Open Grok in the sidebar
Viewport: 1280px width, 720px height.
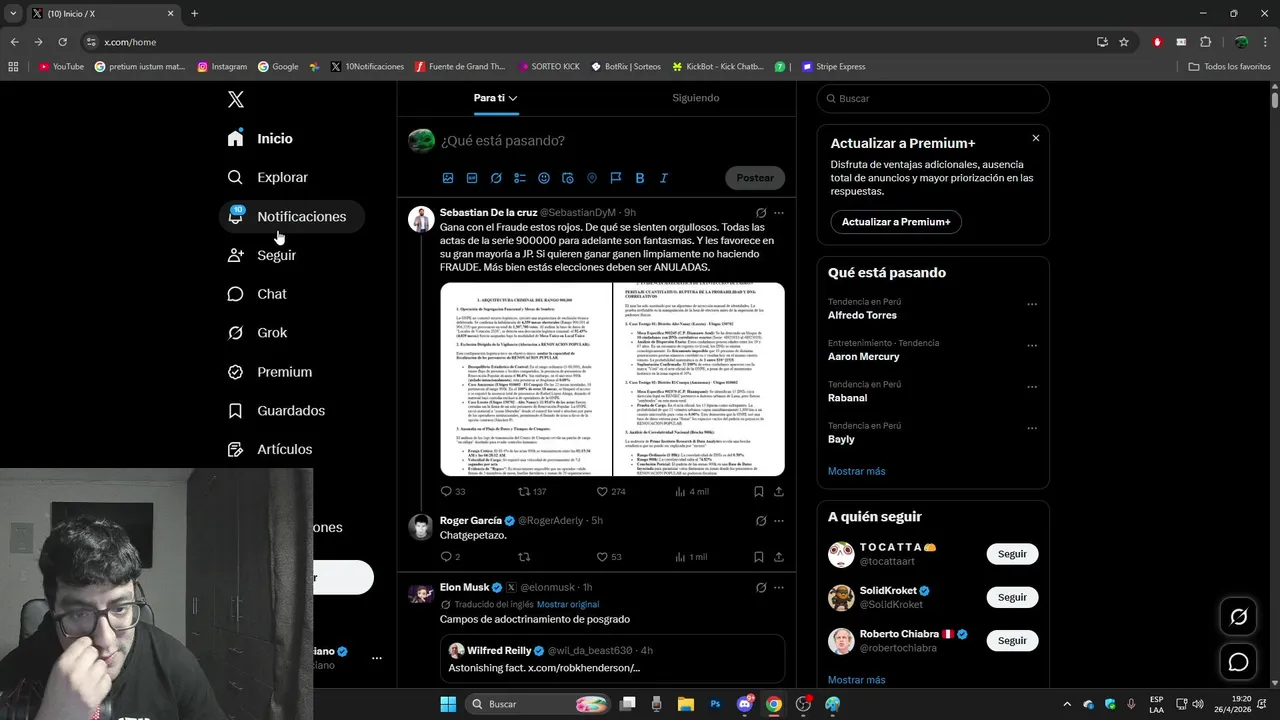258,333
